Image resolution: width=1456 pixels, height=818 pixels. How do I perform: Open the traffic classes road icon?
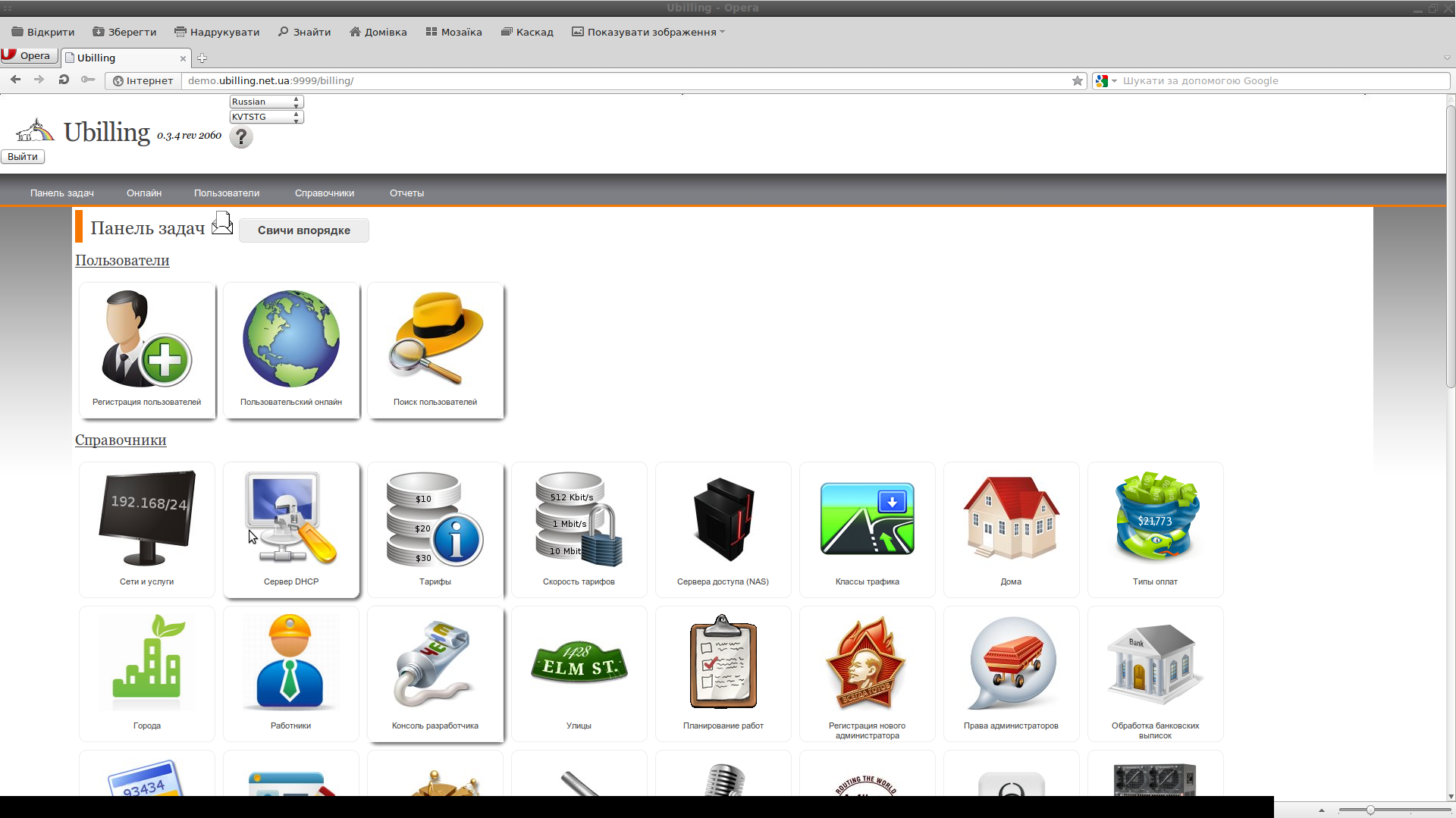click(x=868, y=518)
